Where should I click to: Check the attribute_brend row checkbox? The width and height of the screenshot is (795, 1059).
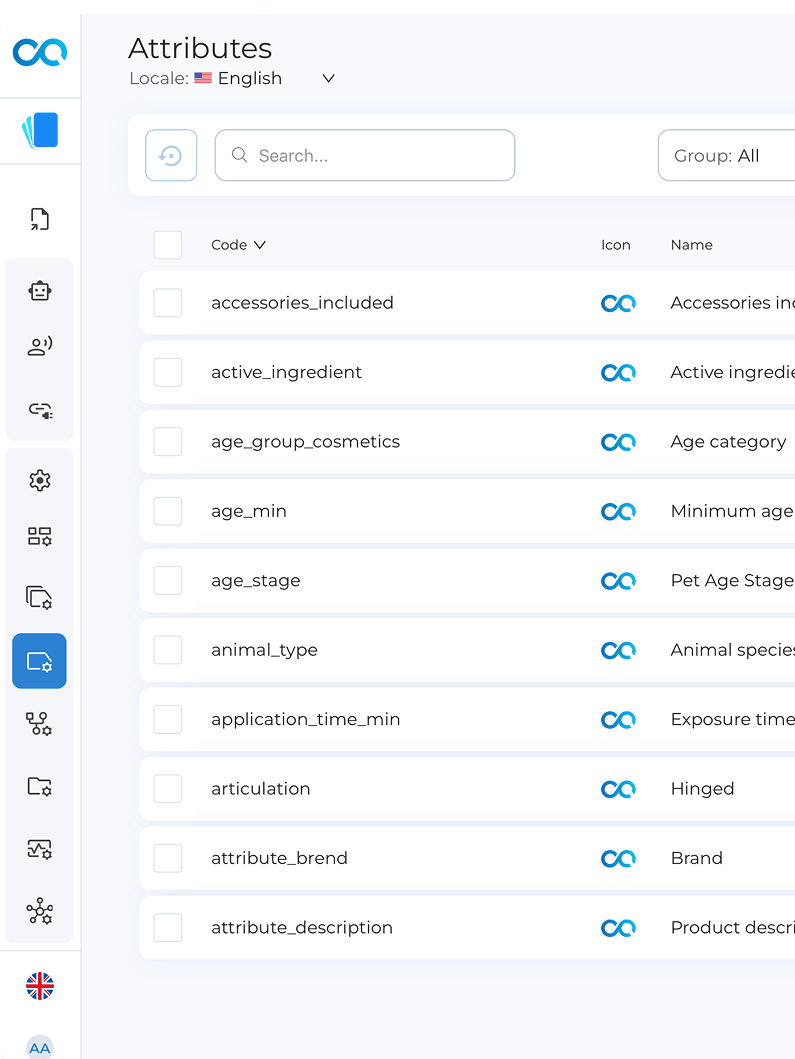point(168,858)
